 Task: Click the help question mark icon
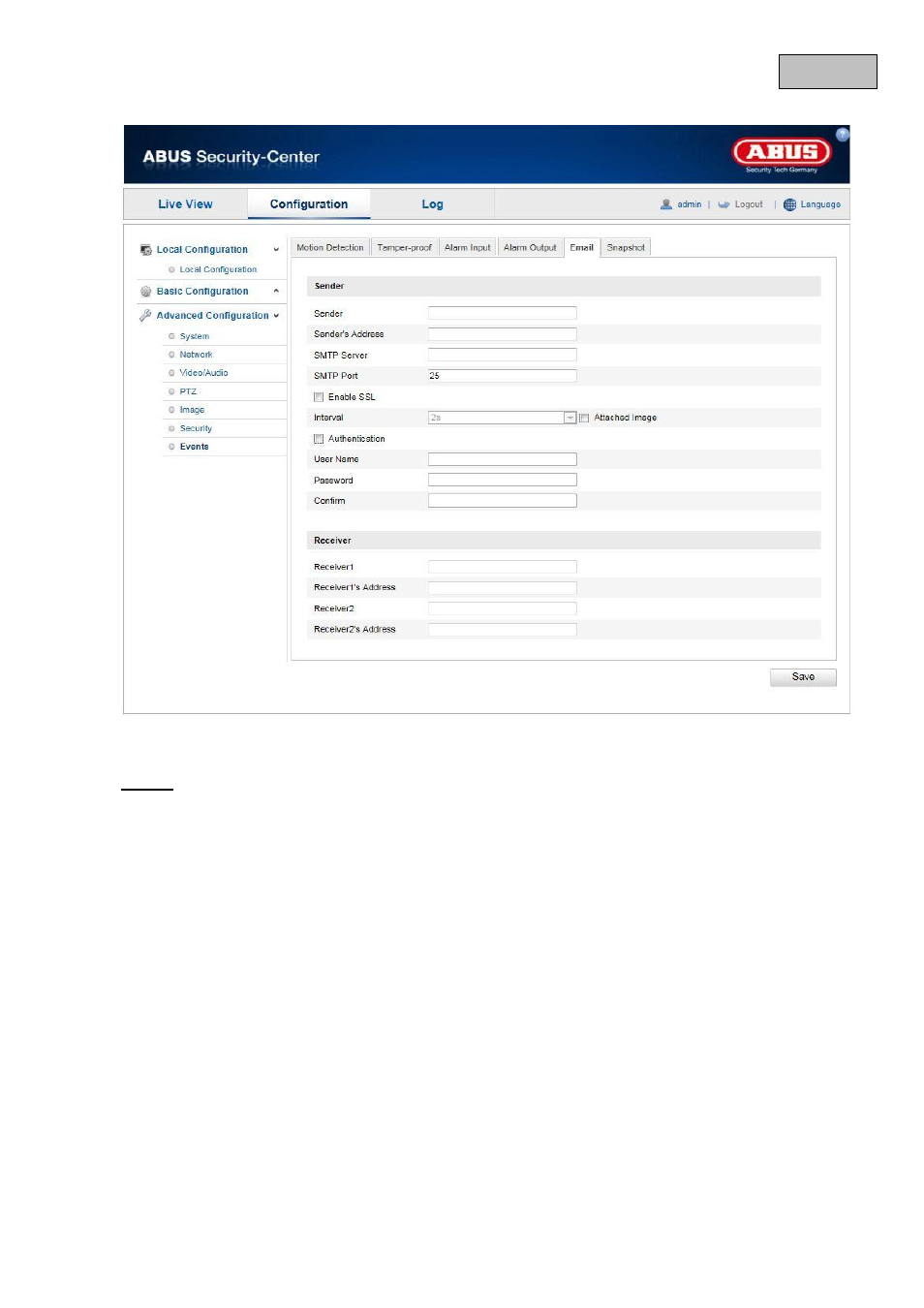[843, 135]
